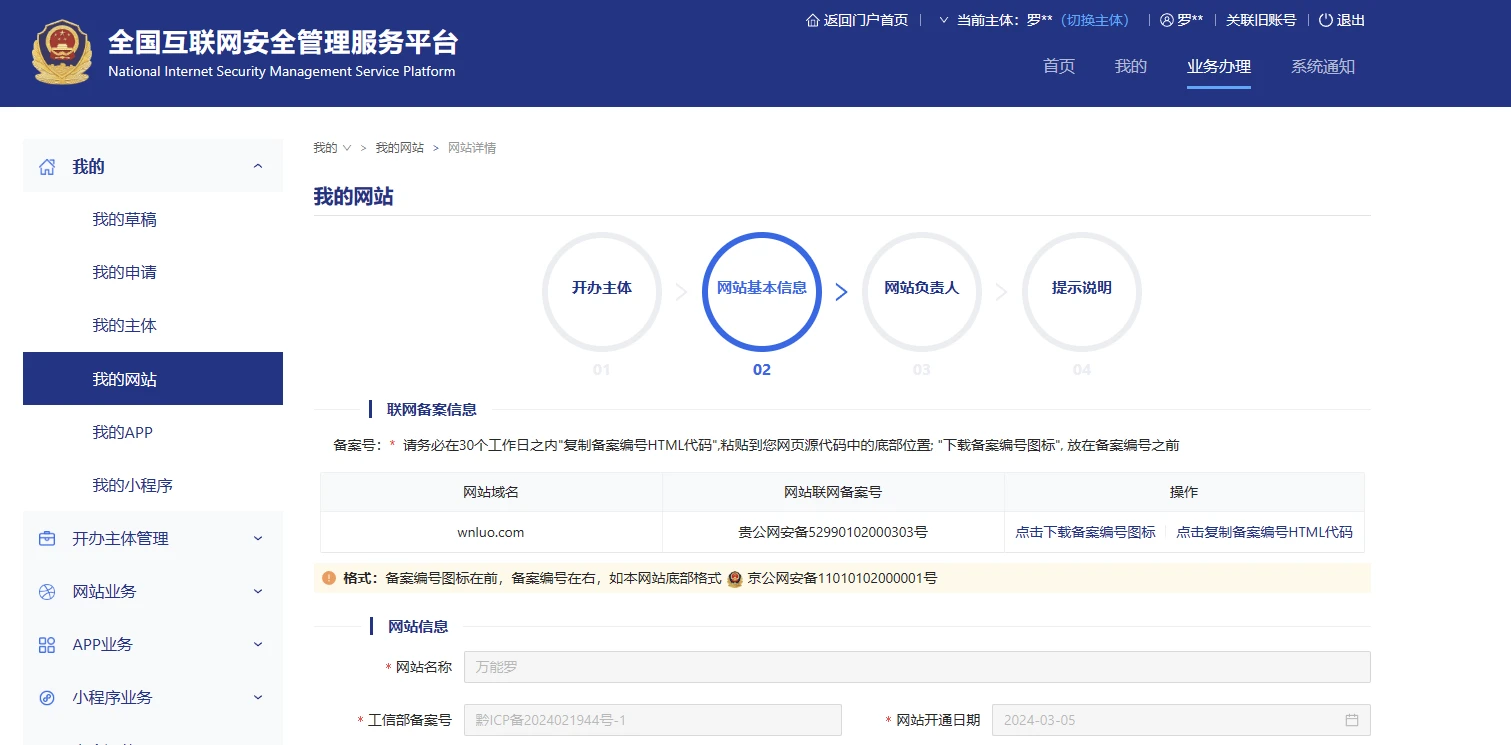Click 点击复制备案编号HTML代码 link
Viewport: 1511px width, 745px height.
click(x=1264, y=532)
